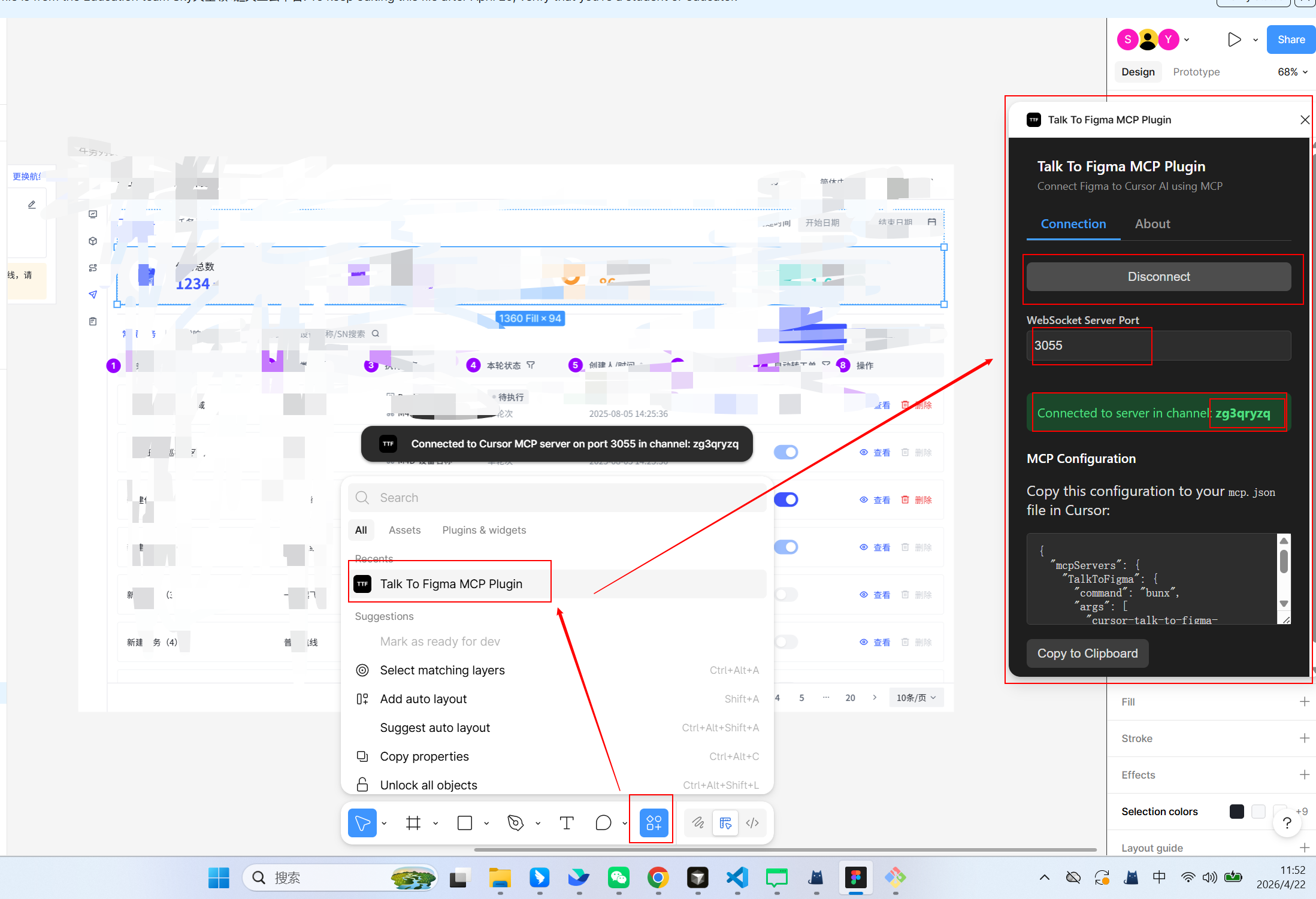
Task: Select the Frame tool
Action: 413,823
